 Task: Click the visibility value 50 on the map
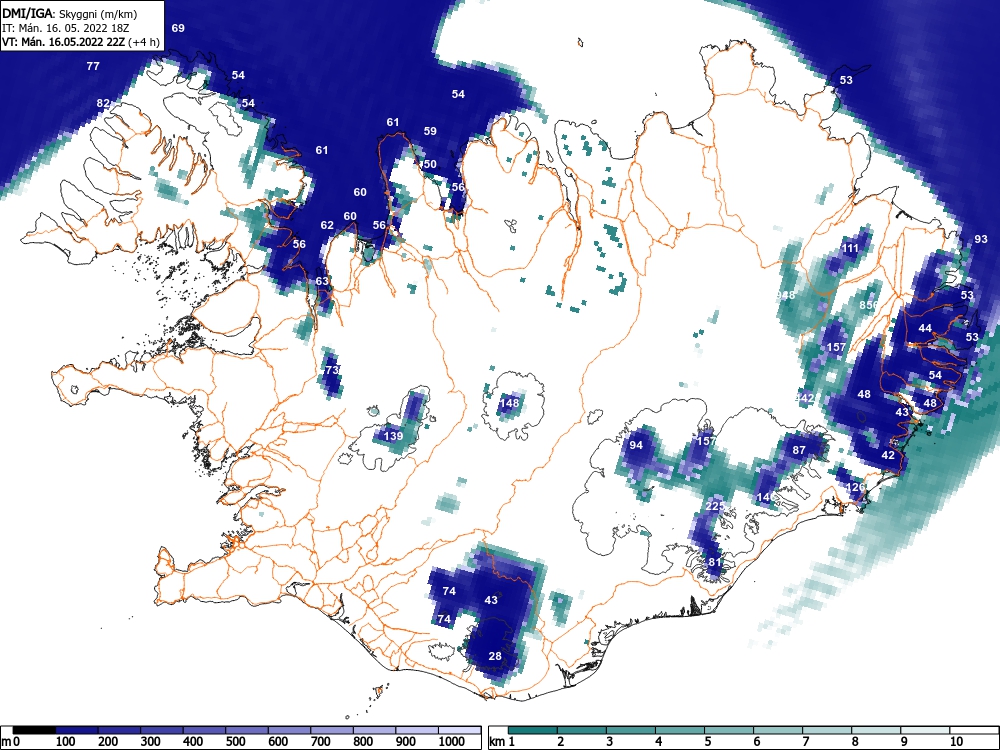point(430,164)
